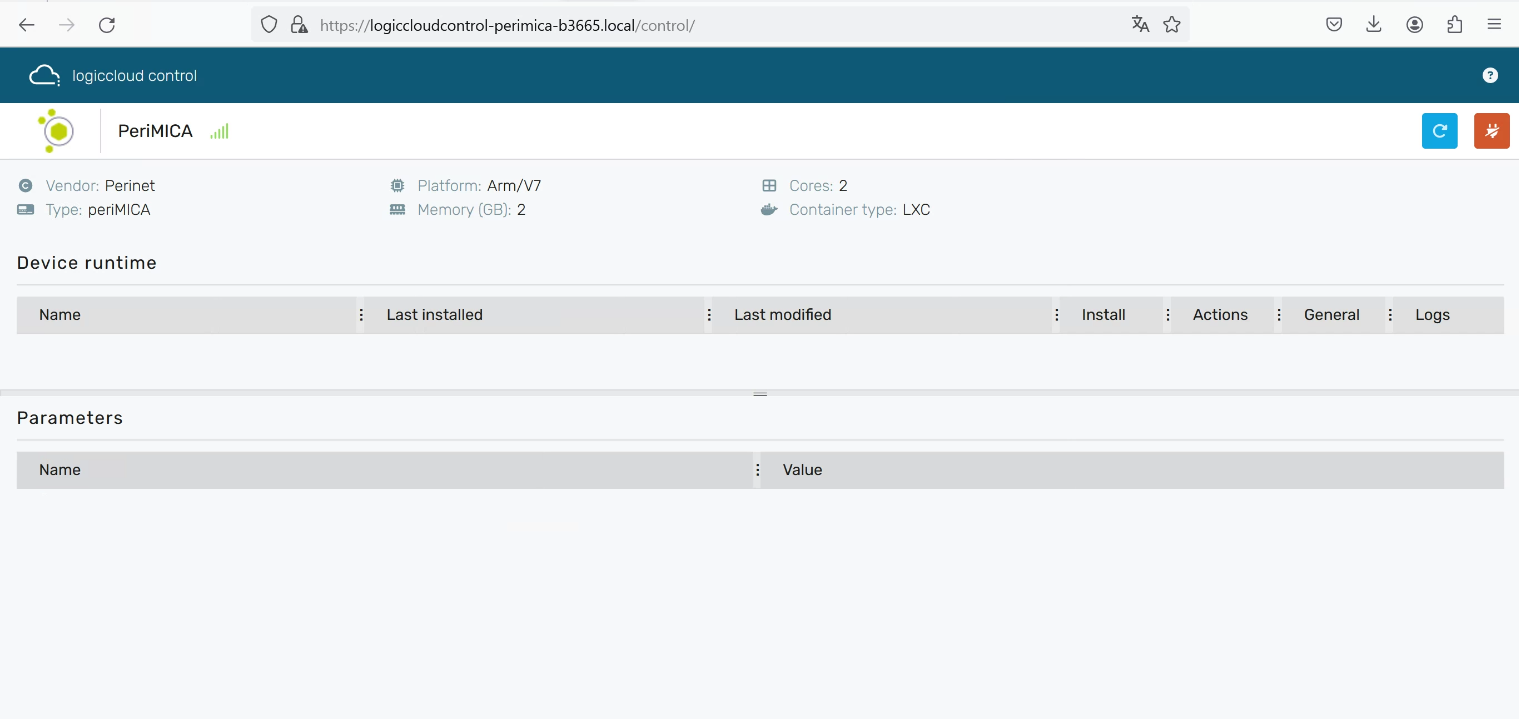Open the Firefox hamburger application menu
This screenshot has height=719, width=1519.
click(1495, 25)
